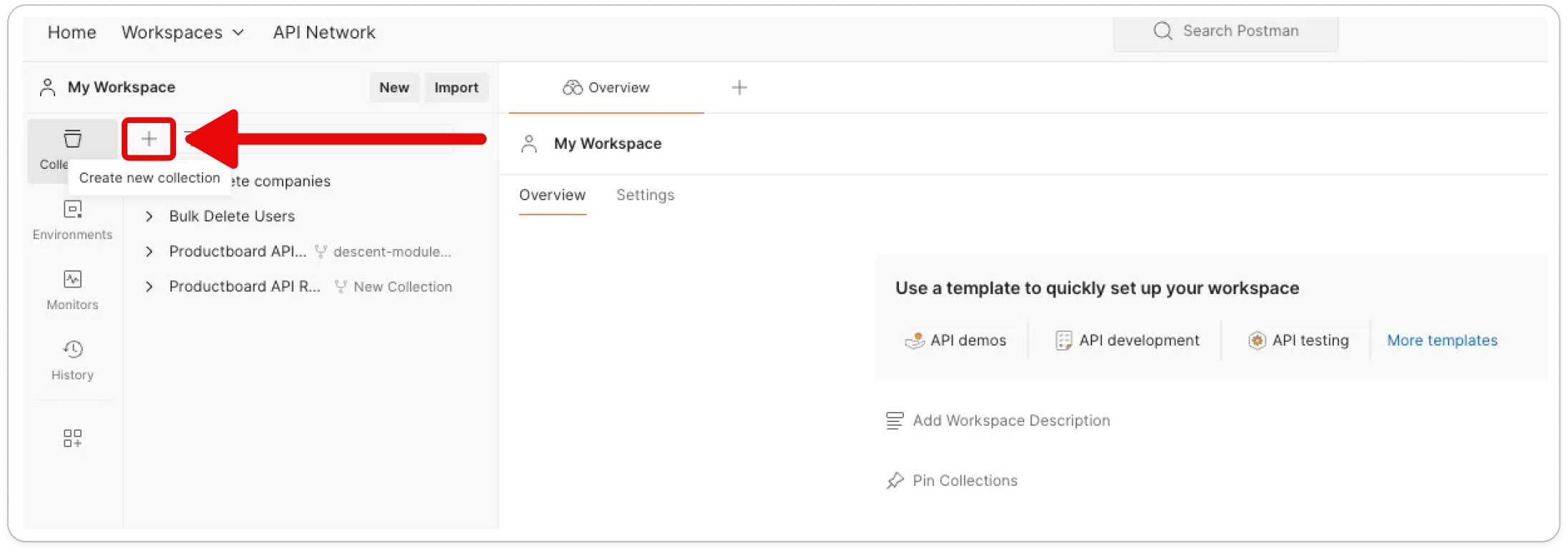This screenshot has height=553, width=1568.
Task: Click the API development template icon
Action: coord(1064,341)
